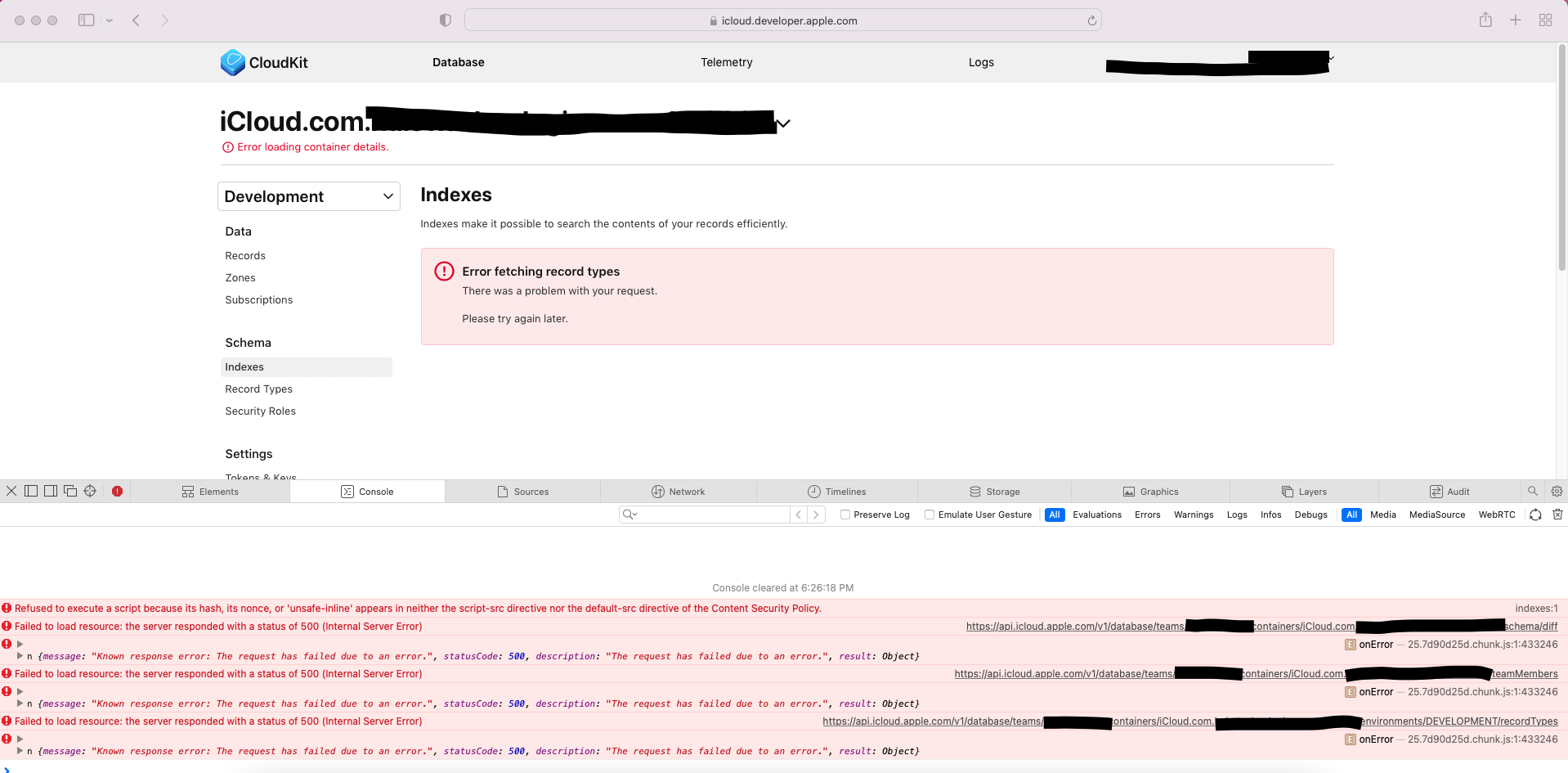Enable Preserve Log checkbox

tap(845, 515)
